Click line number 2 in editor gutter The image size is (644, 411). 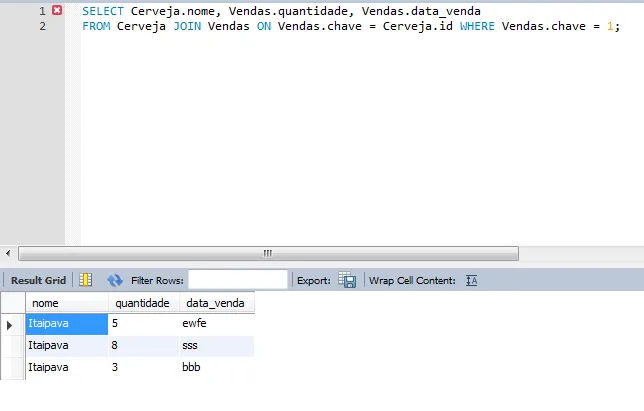[x=42, y=26]
